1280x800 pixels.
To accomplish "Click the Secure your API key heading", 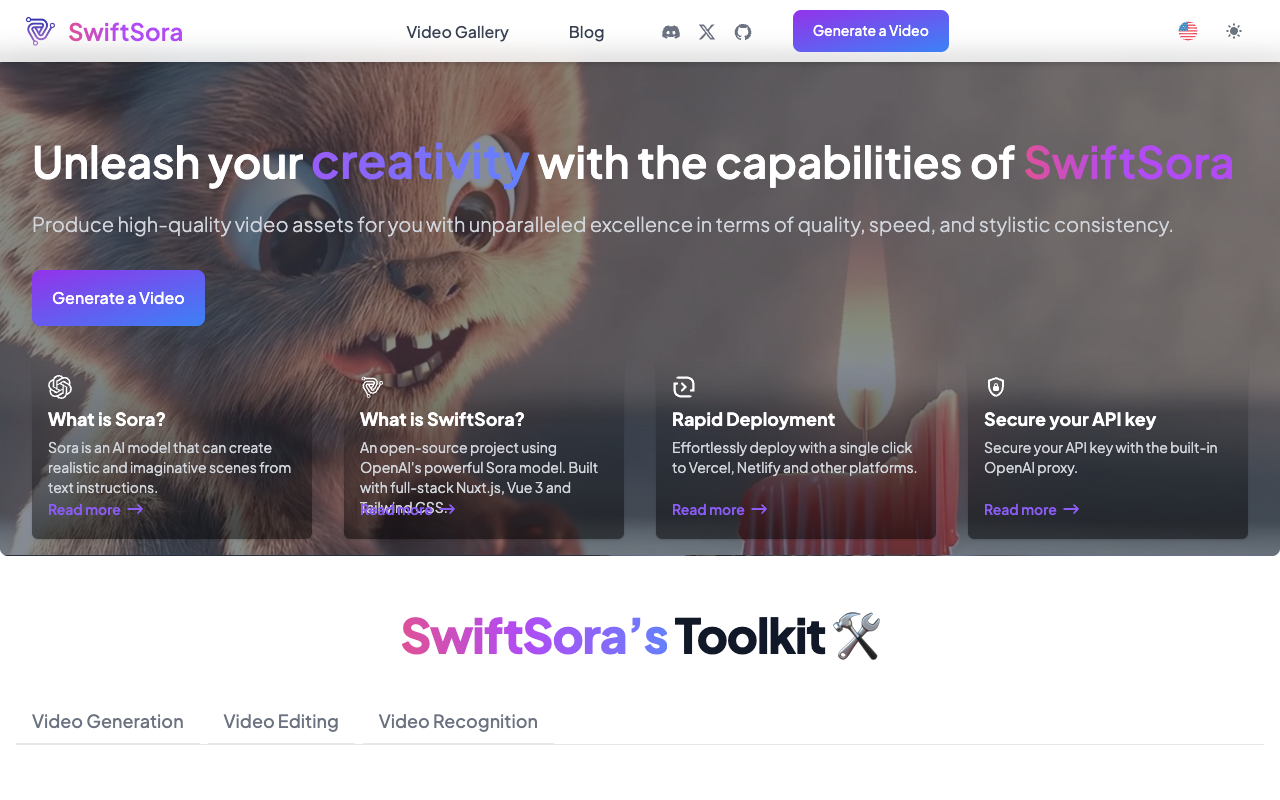I will click(1070, 419).
